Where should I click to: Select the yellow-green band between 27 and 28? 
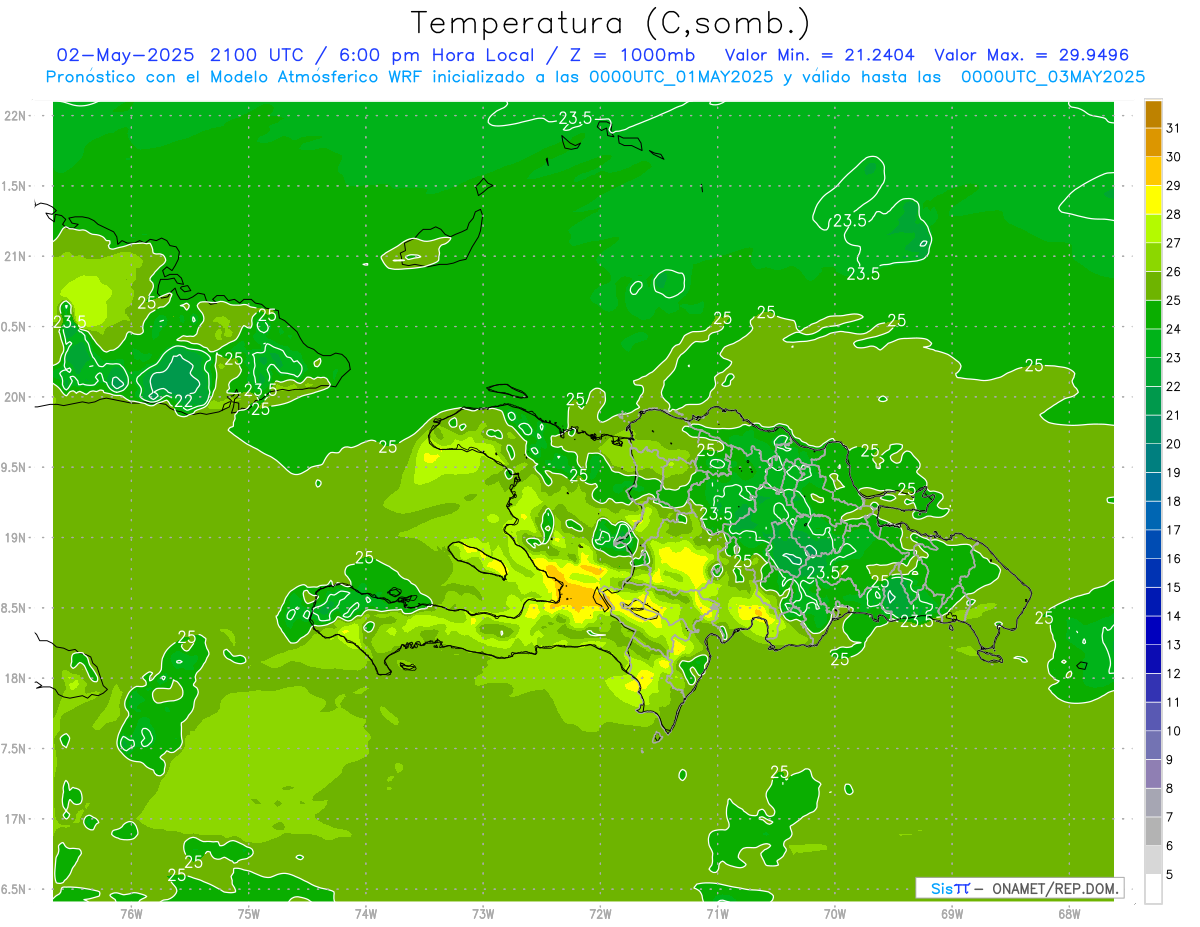pos(1153,229)
